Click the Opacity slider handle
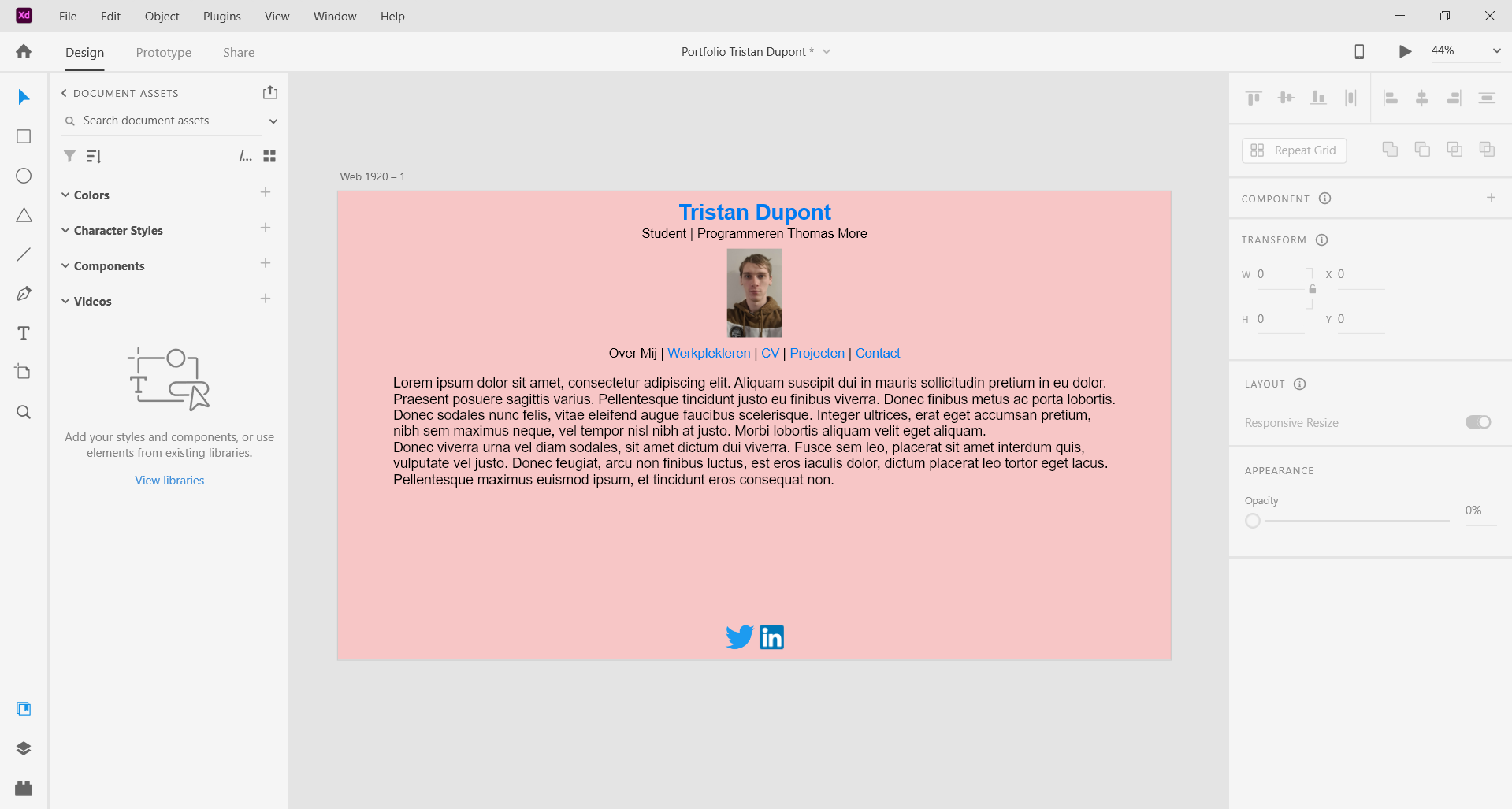 (x=1253, y=521)
